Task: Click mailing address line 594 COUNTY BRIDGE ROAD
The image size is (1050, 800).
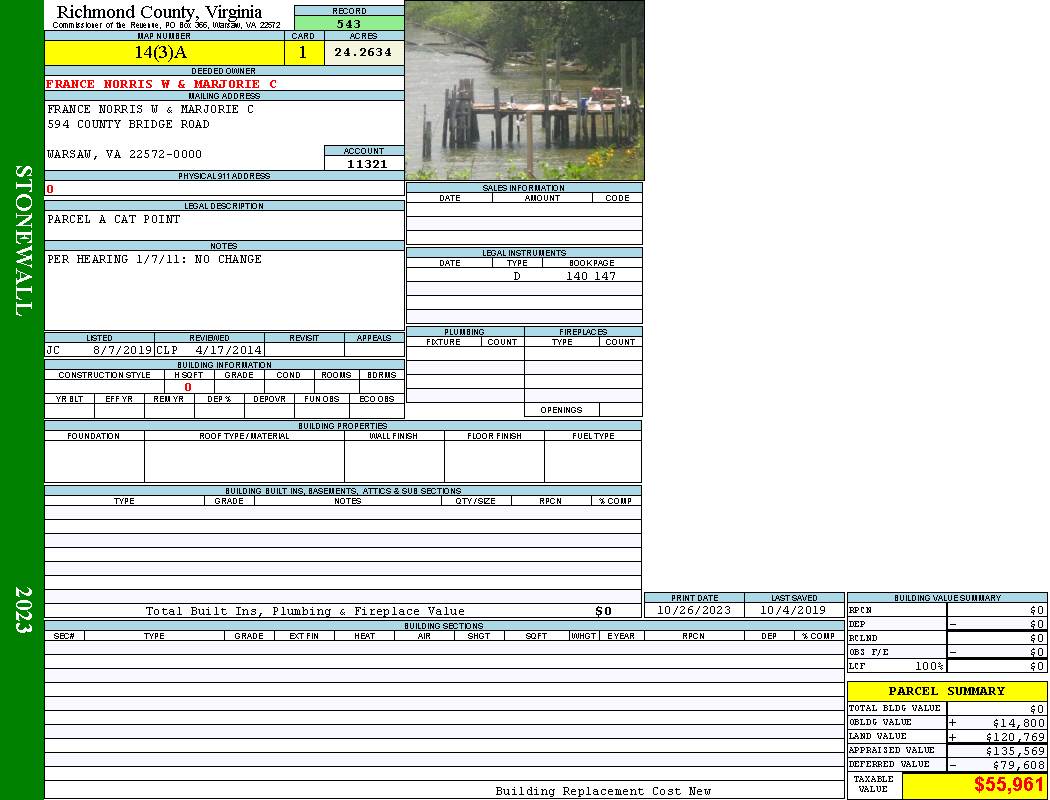Action: (x=128, y=125)
